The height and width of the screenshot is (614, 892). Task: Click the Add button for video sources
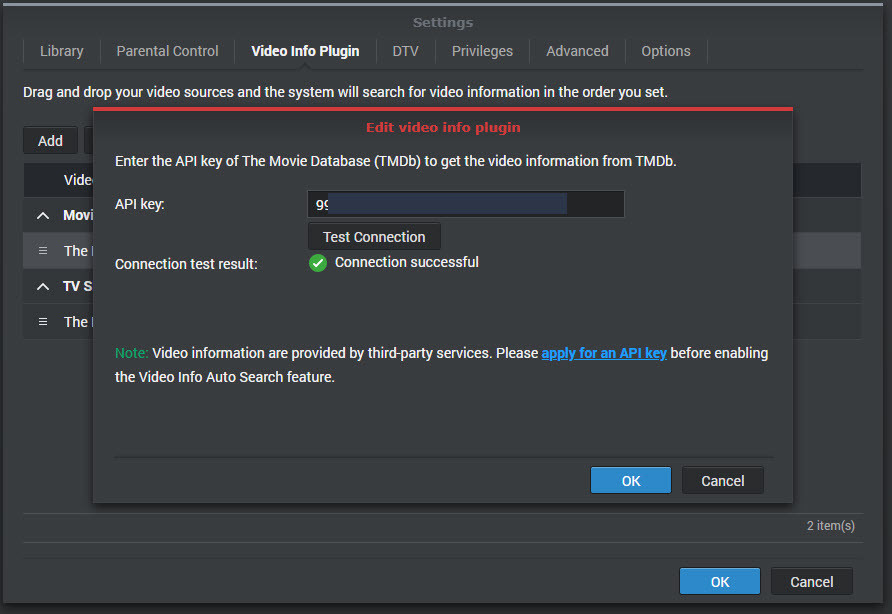pos(50,140)
